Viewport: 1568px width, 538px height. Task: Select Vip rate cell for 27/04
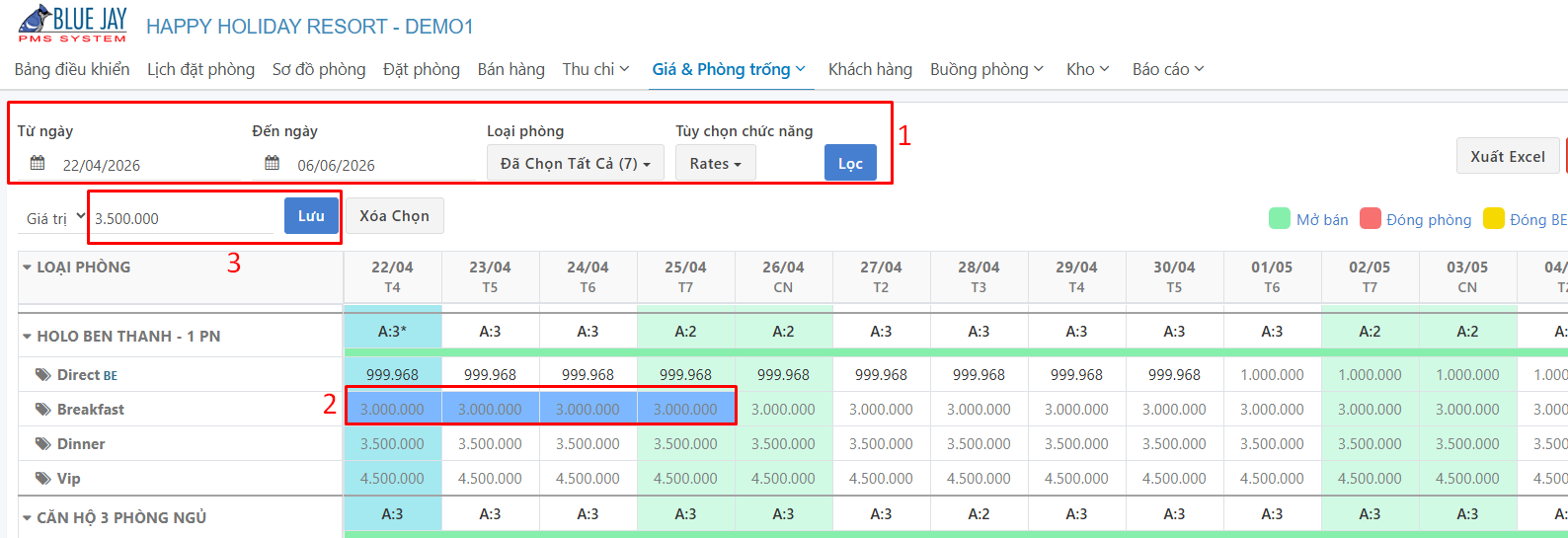881,478
